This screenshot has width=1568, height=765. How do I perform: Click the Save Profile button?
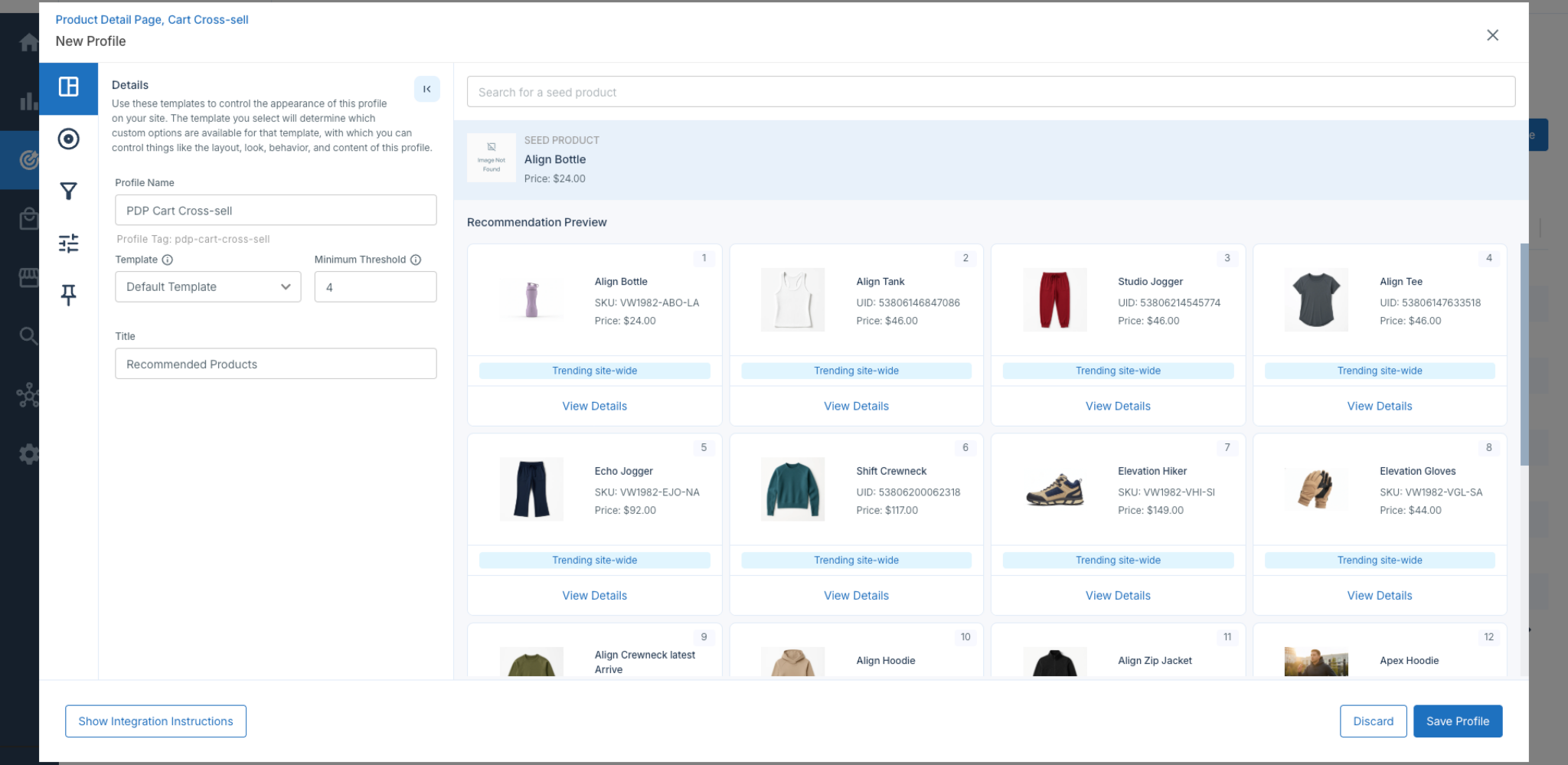[1458, 721]
